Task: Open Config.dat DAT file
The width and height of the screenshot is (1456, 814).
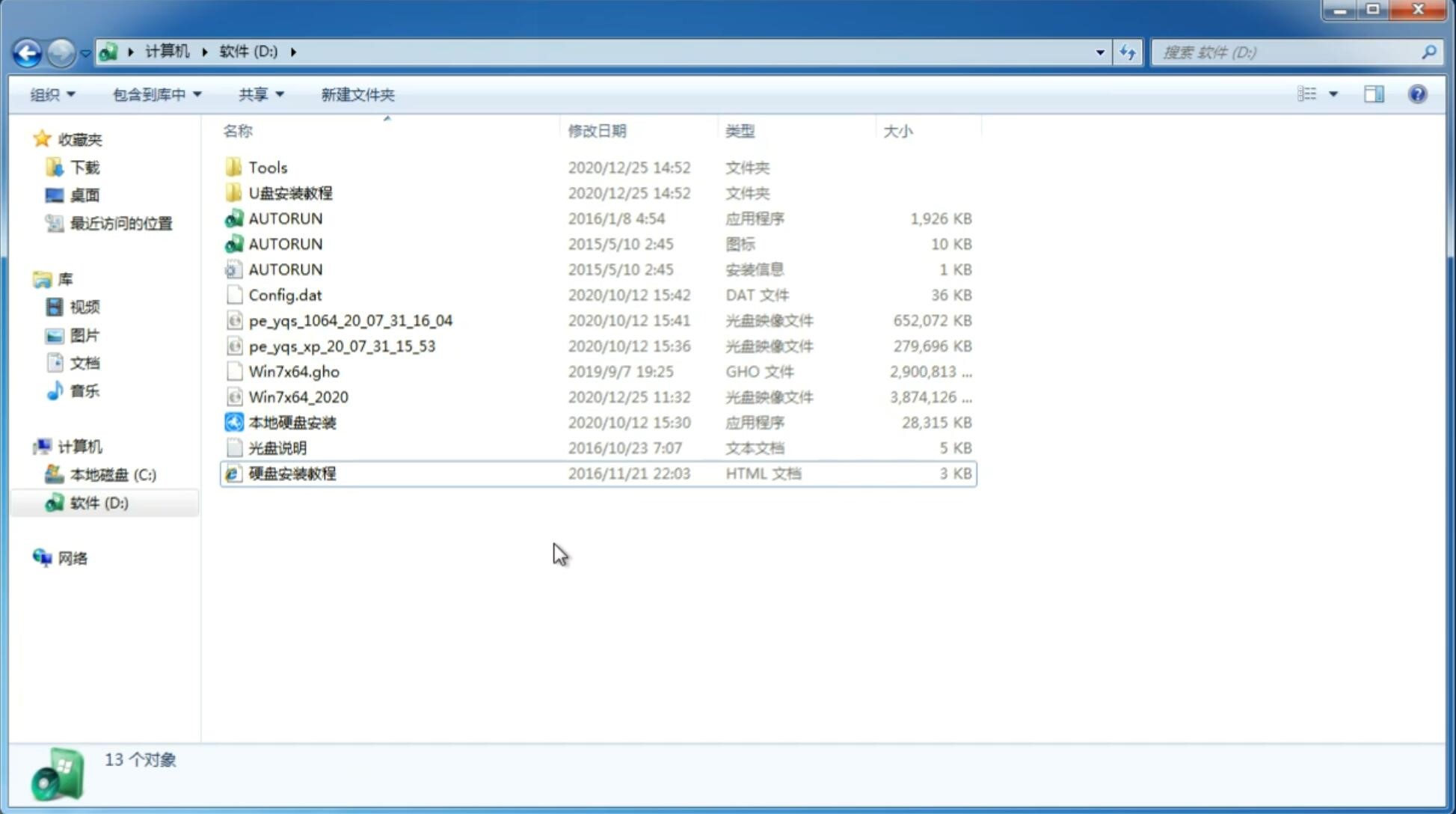Action: click(284, 295)
